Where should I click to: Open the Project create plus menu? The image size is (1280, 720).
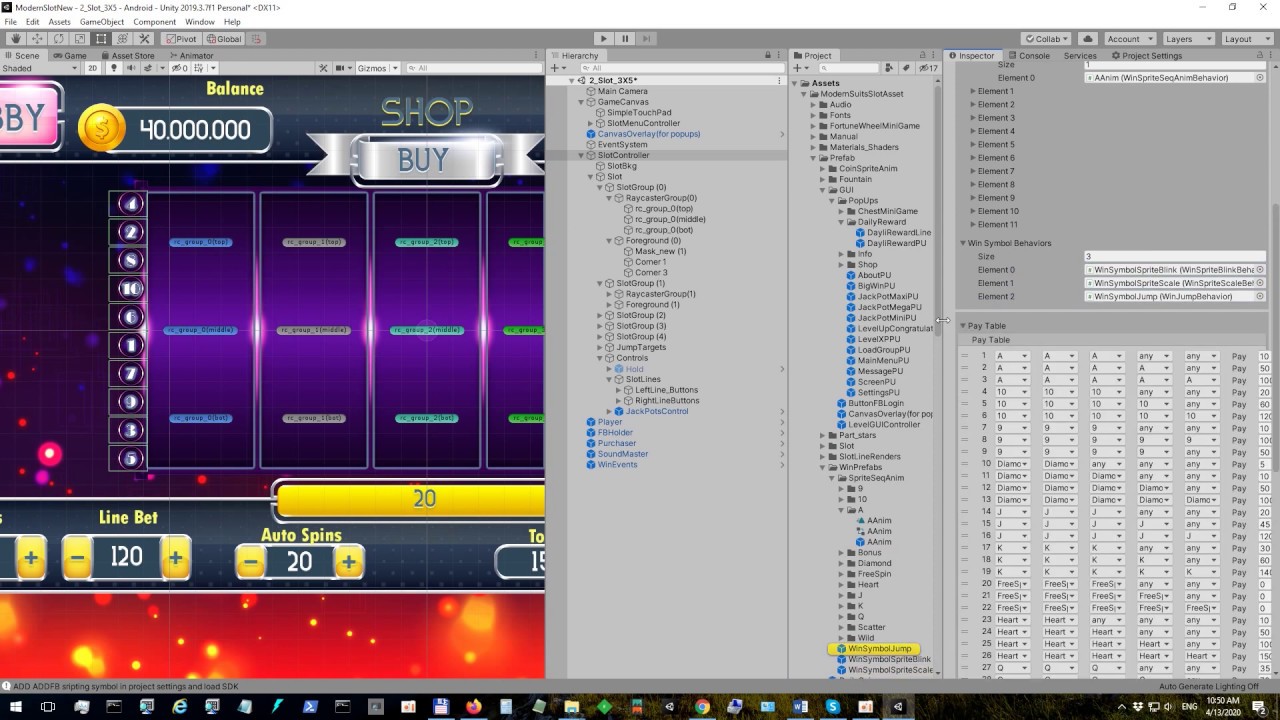coord(801,68)
